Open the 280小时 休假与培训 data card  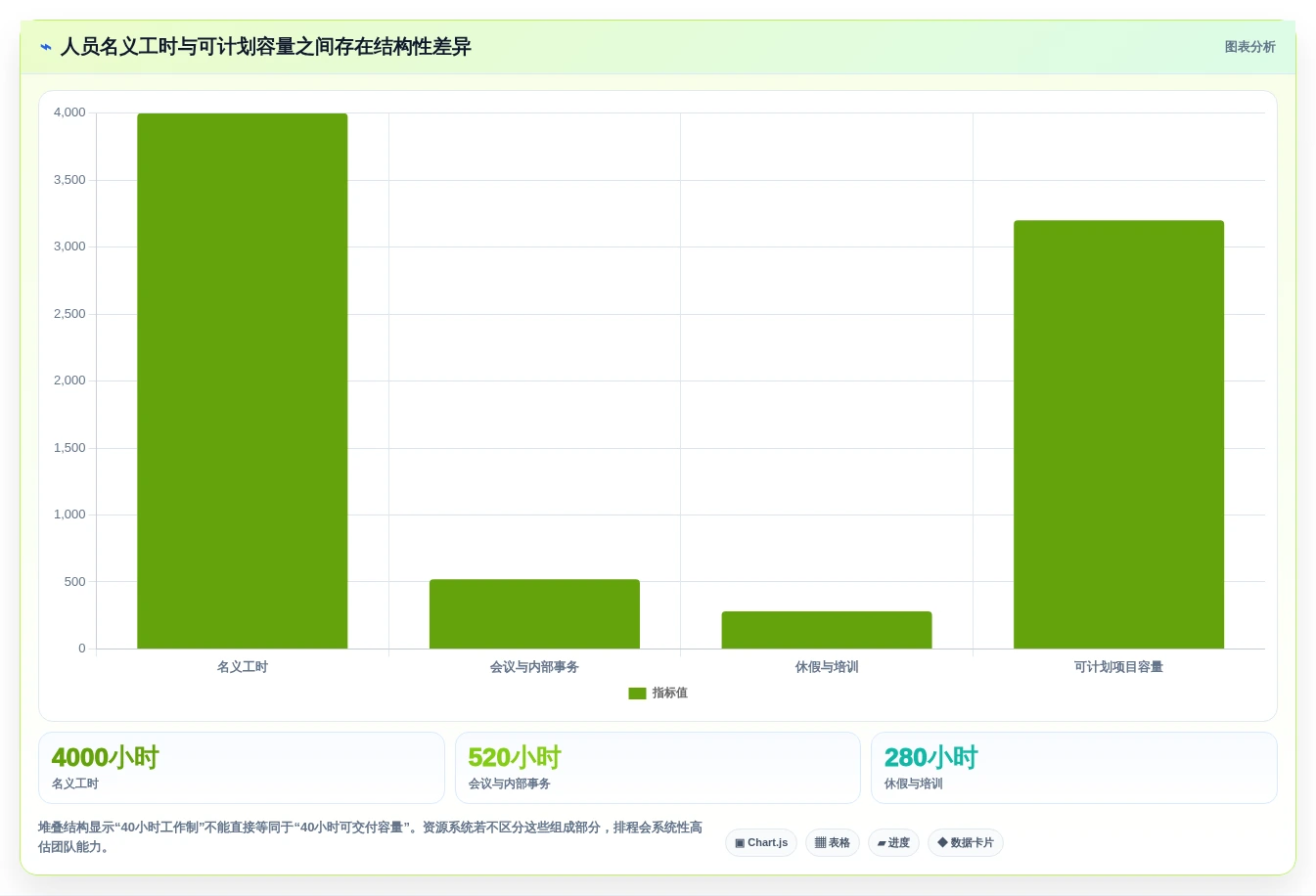click(1074, 768)
